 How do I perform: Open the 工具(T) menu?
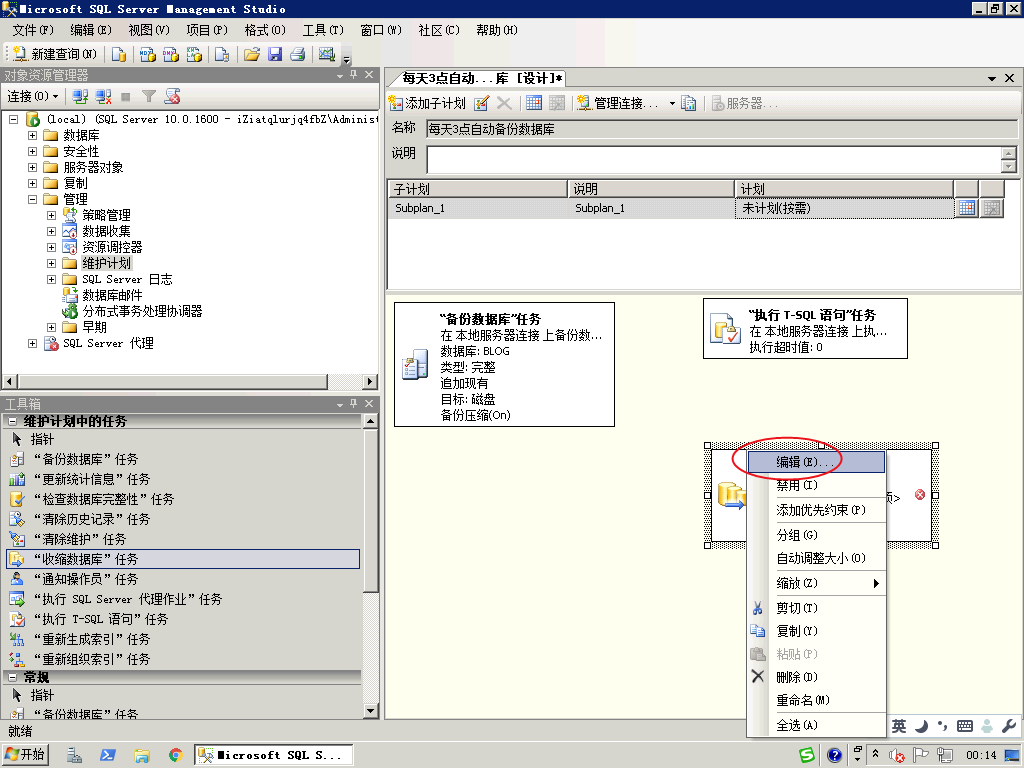323,30
